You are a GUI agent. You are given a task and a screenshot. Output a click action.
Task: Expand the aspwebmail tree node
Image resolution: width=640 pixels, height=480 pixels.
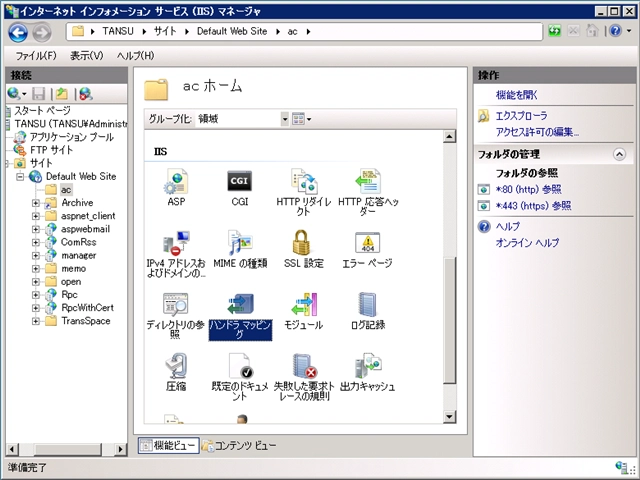[36, 229]
